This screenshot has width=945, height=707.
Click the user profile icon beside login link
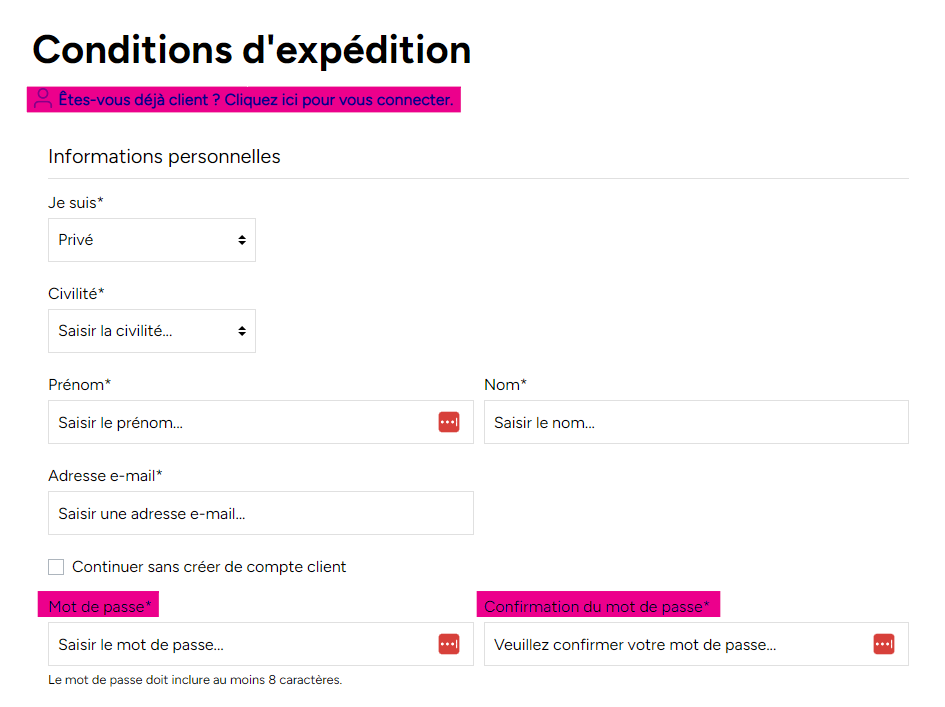(x=43, y=99)
